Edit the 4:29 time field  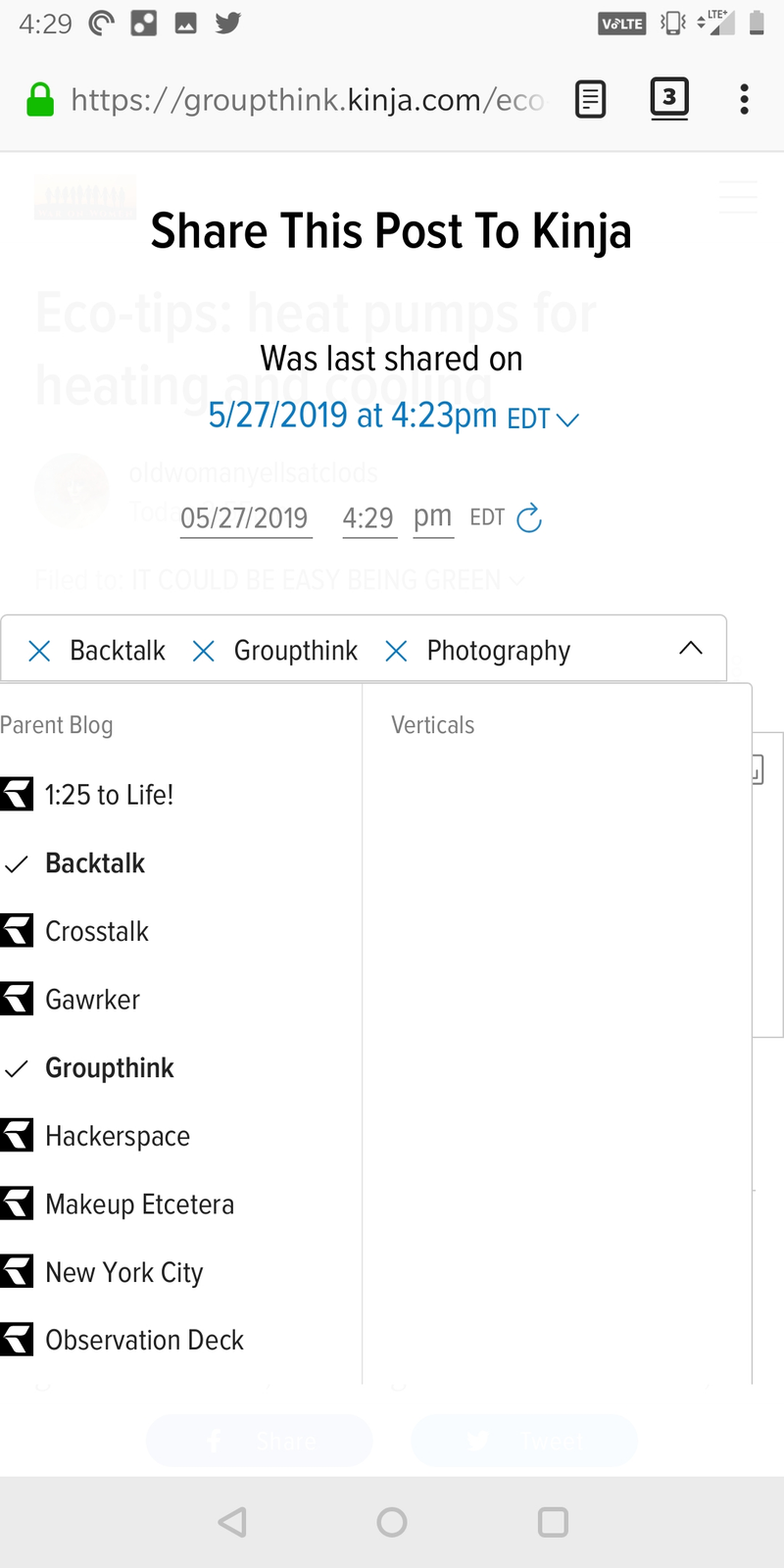click(x=368, y=517)
